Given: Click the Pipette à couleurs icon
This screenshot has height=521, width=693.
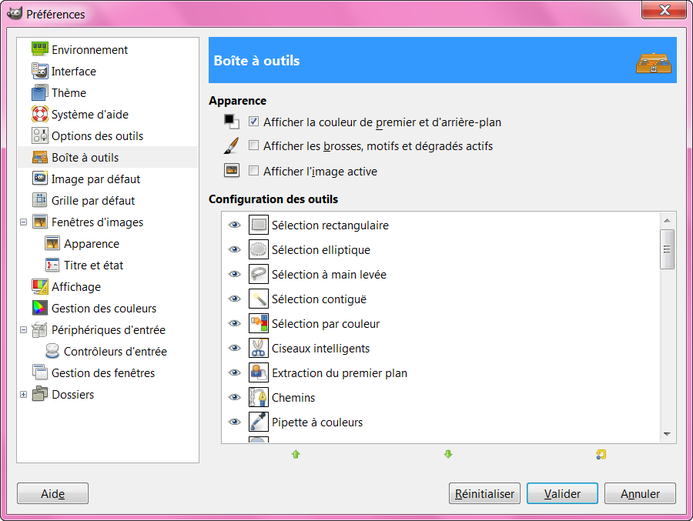Looking at the screenshot, I should [x=259, y=422].
